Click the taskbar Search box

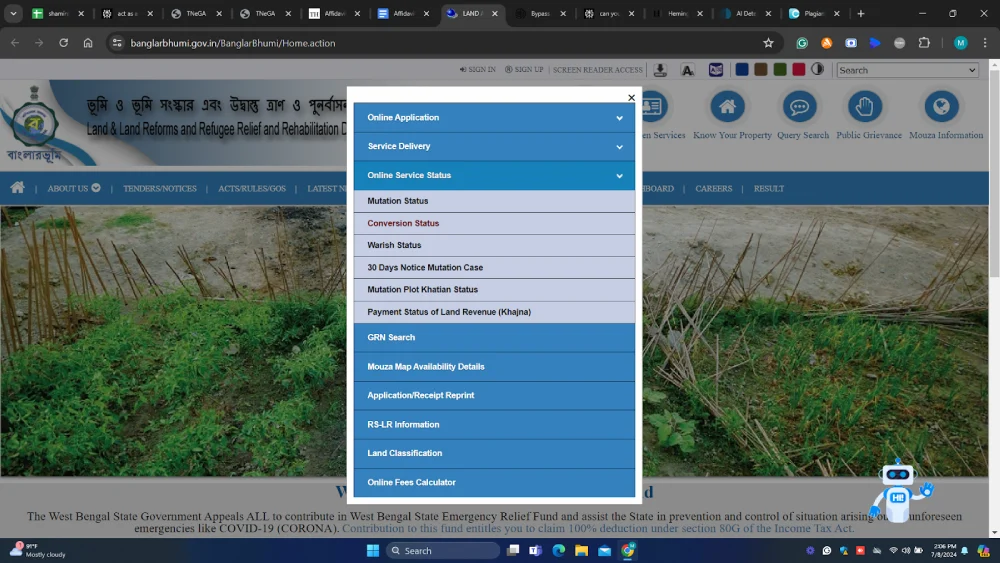point(443,550)
